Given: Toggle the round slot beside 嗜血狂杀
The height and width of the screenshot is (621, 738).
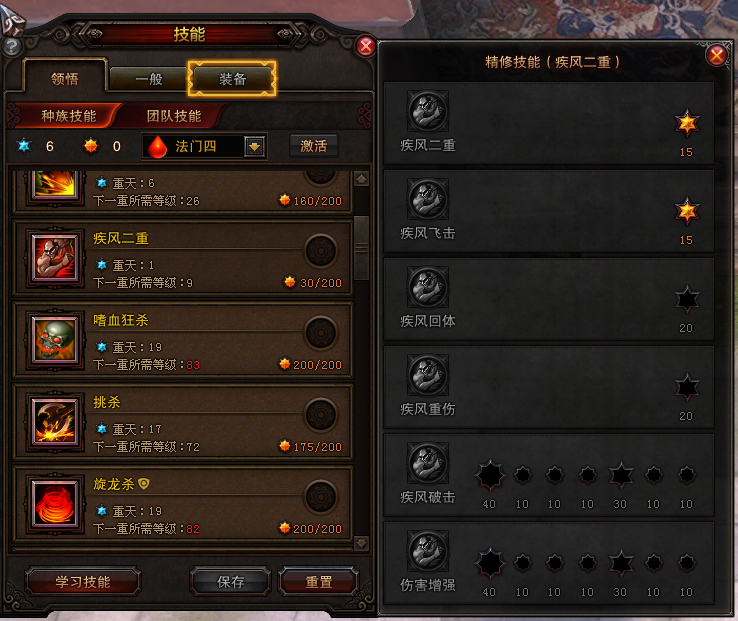Looking at the screenshot, I should pyautogui.click(x=321, y=332).
